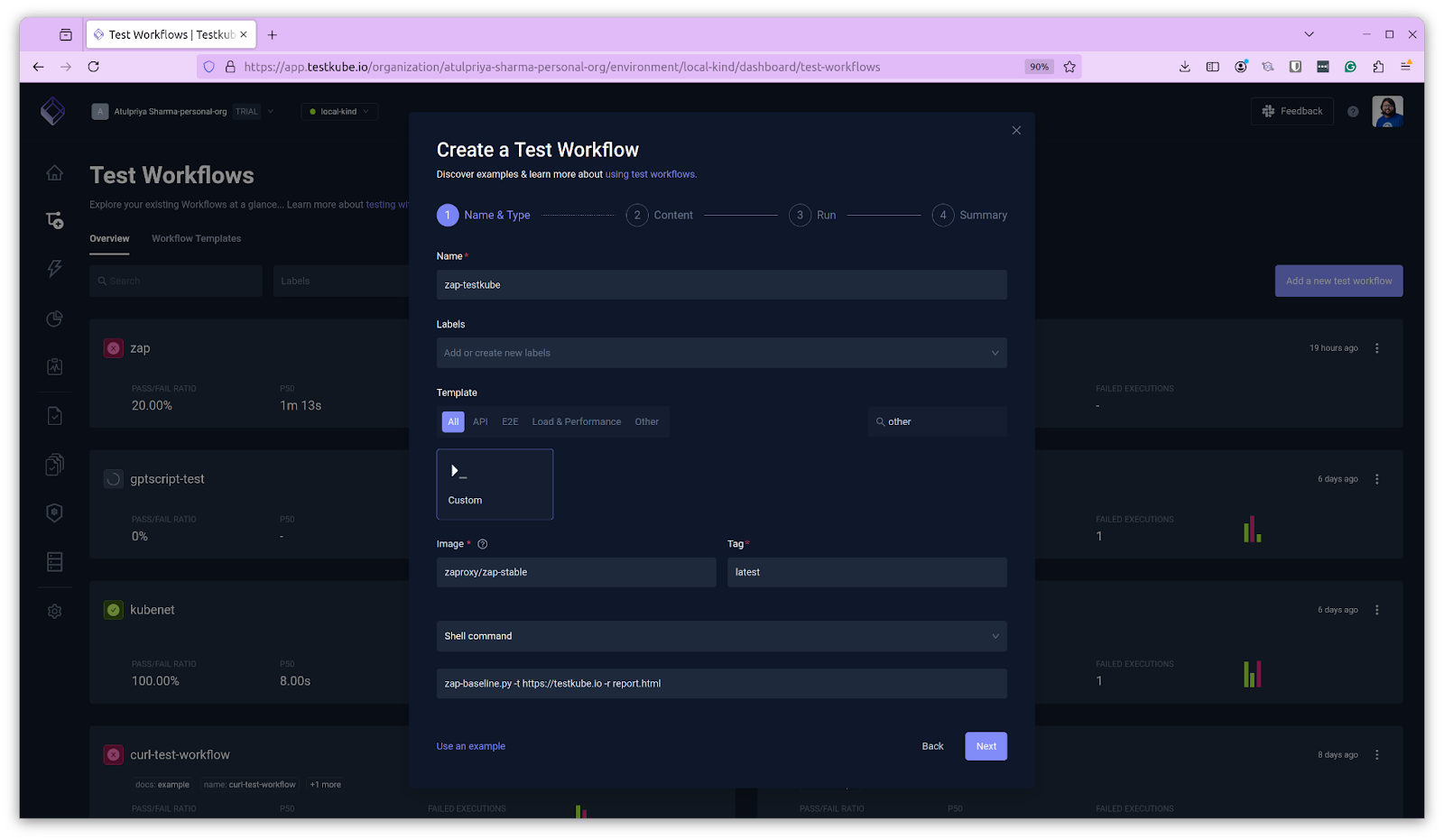Viewport: 1444px width, 840px height.
Task: Switch to the Overview tab
Action: pos(109,239)
